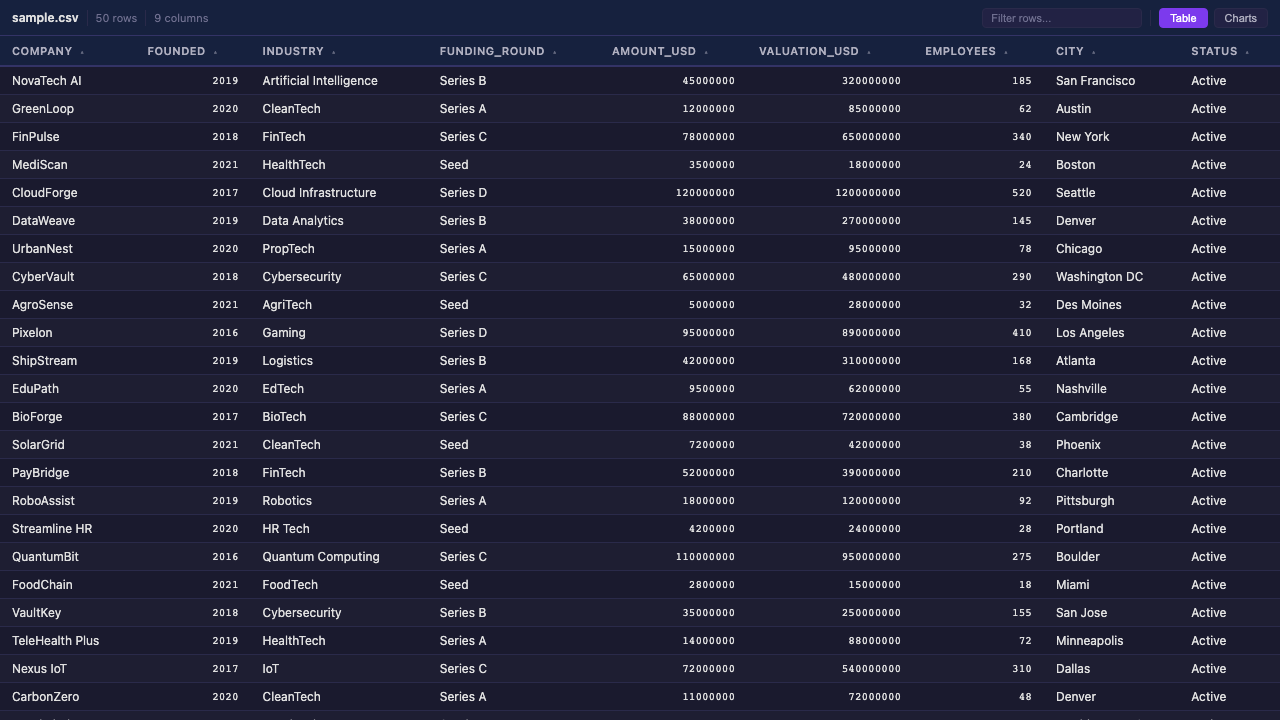Click the Des Moines city cell
Screen dimensions: 1280x720
[1112, 305]
